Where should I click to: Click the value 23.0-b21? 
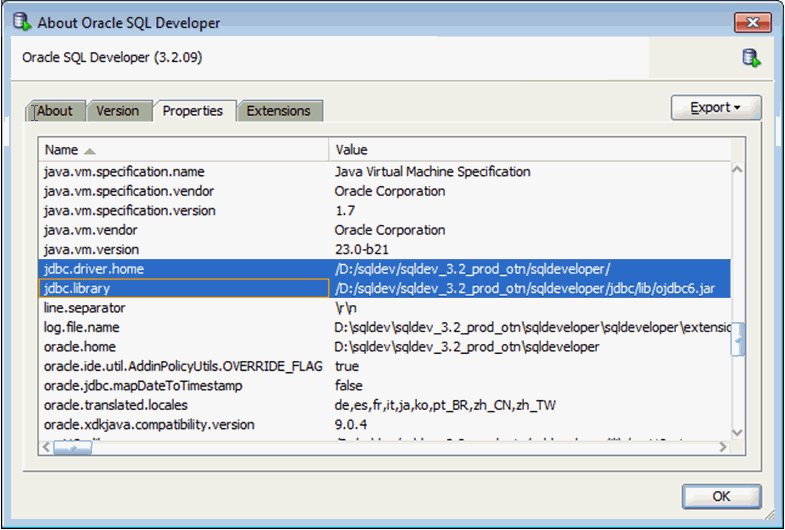pyautogui.click(x=361, y=250)
